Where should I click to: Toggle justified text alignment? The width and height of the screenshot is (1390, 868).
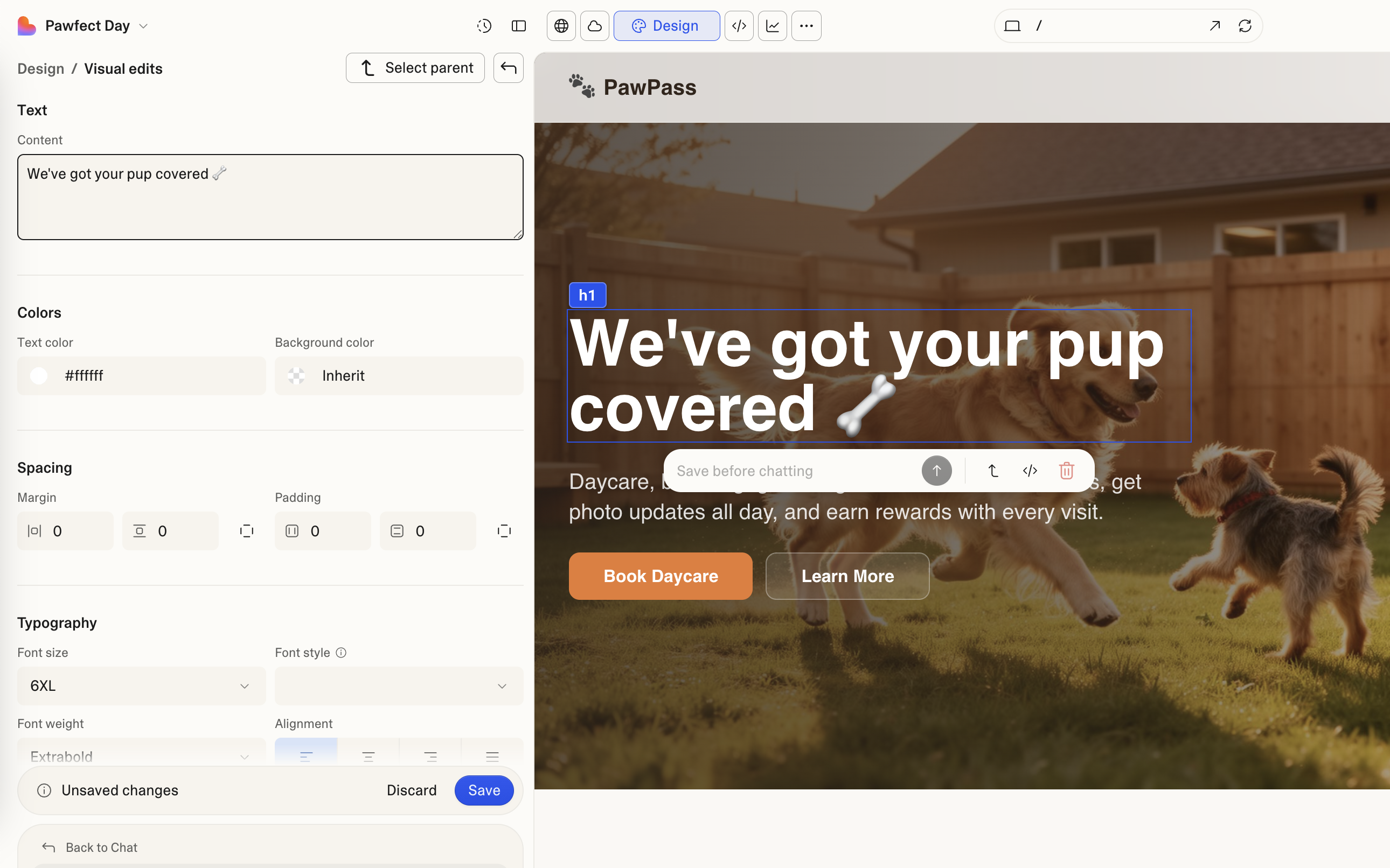pos(491,755)
